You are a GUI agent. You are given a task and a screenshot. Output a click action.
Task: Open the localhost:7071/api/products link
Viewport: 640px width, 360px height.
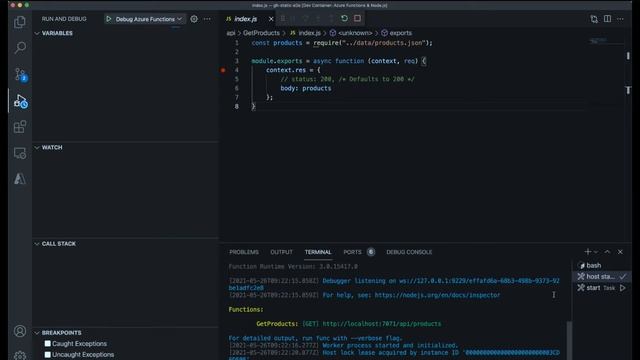(x=382, y=324)
